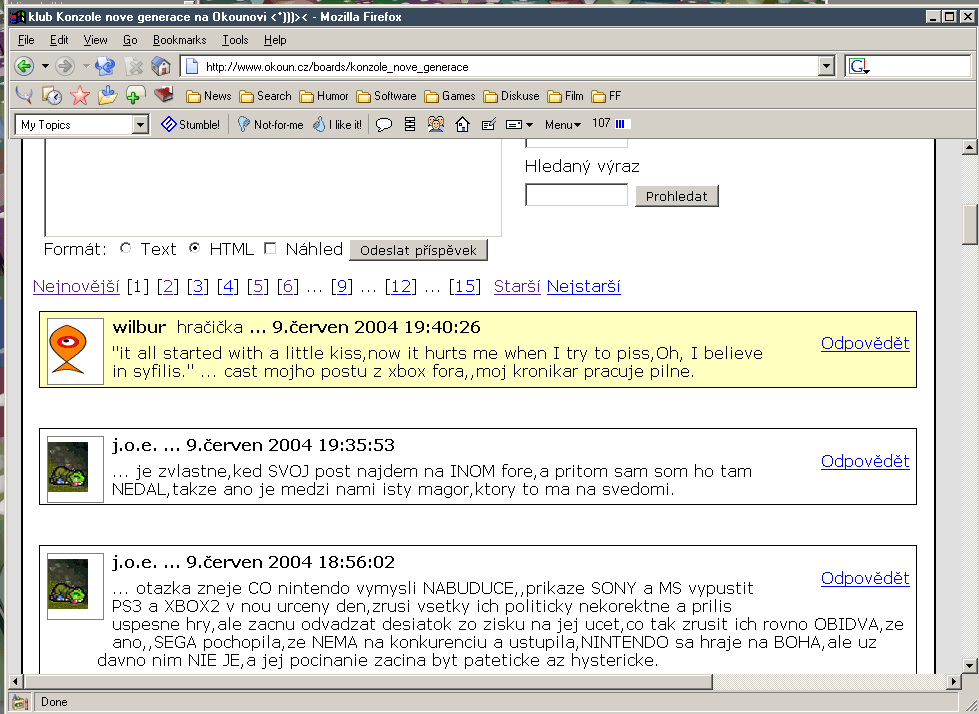The height and width of the screenshot is (714, 979).
Task: Open the speech bubble comments icon
Action: pos(384,124)
